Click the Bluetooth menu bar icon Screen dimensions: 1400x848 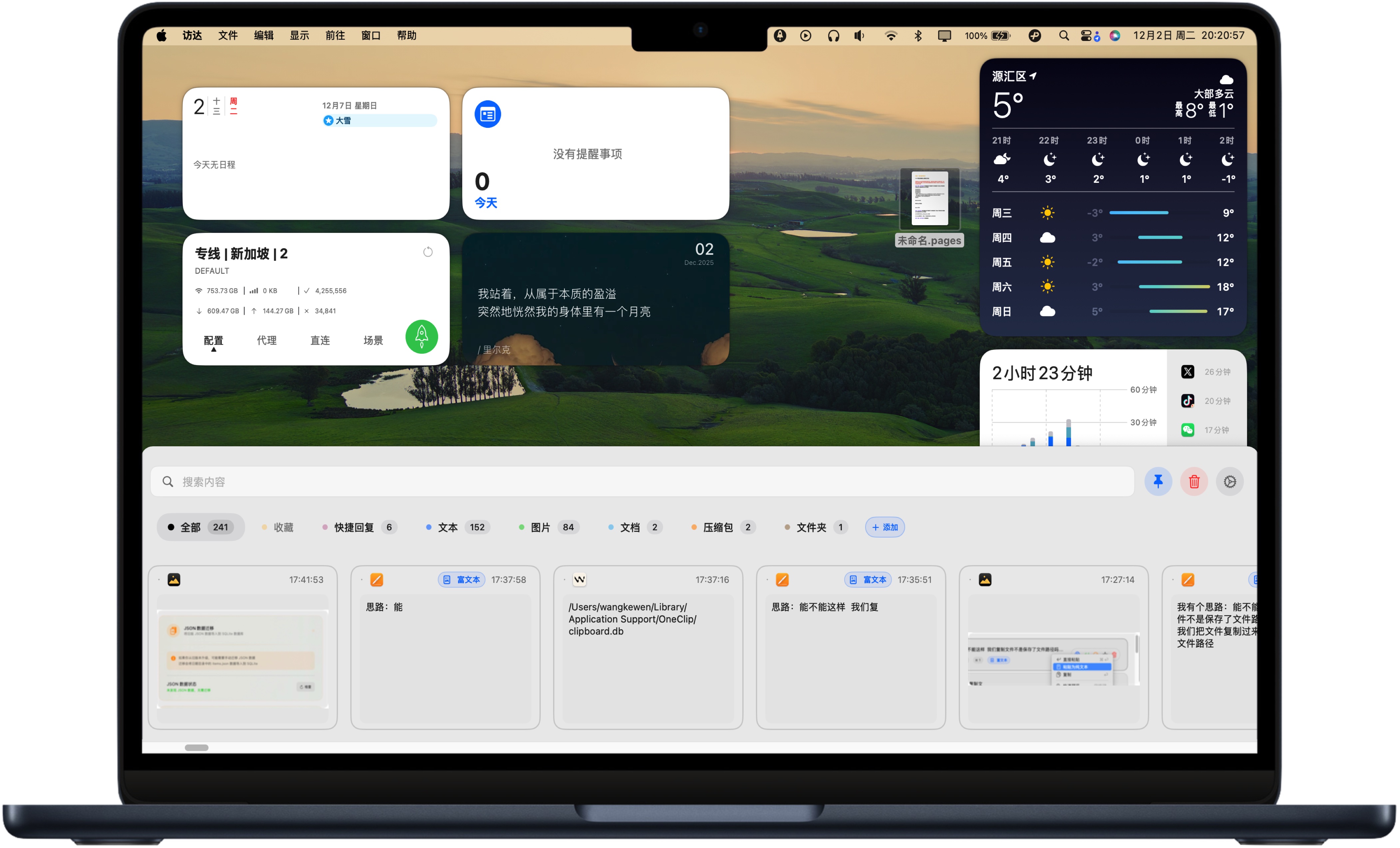coord(917,35)
